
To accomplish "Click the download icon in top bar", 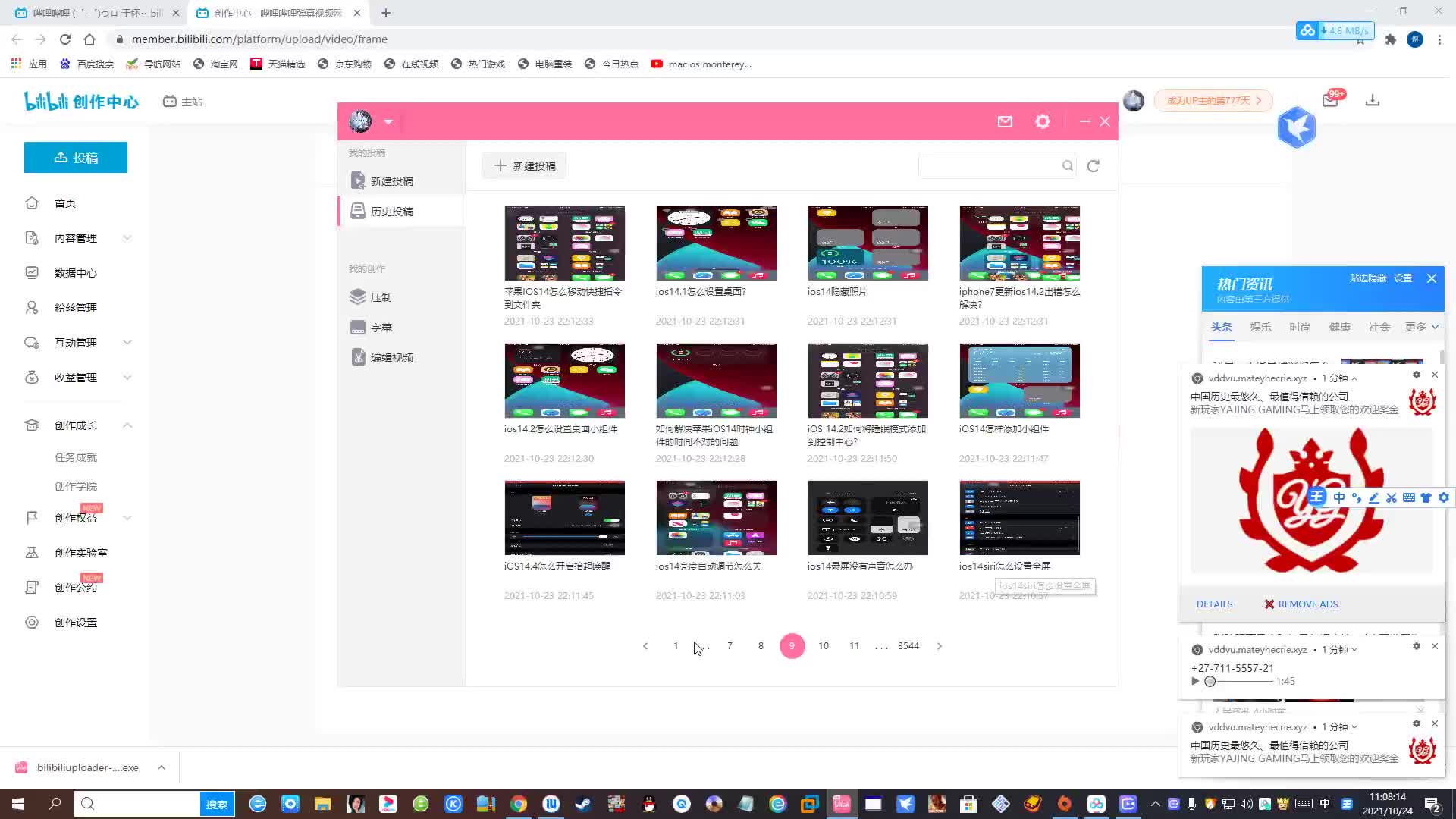I will (x=1372, y=101).
